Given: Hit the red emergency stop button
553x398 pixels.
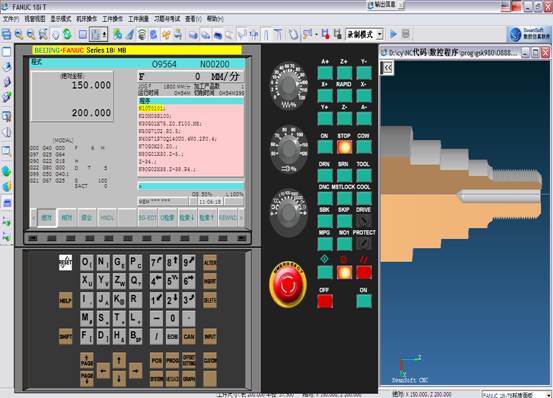Looking at the screenshot, I should 288,284.
